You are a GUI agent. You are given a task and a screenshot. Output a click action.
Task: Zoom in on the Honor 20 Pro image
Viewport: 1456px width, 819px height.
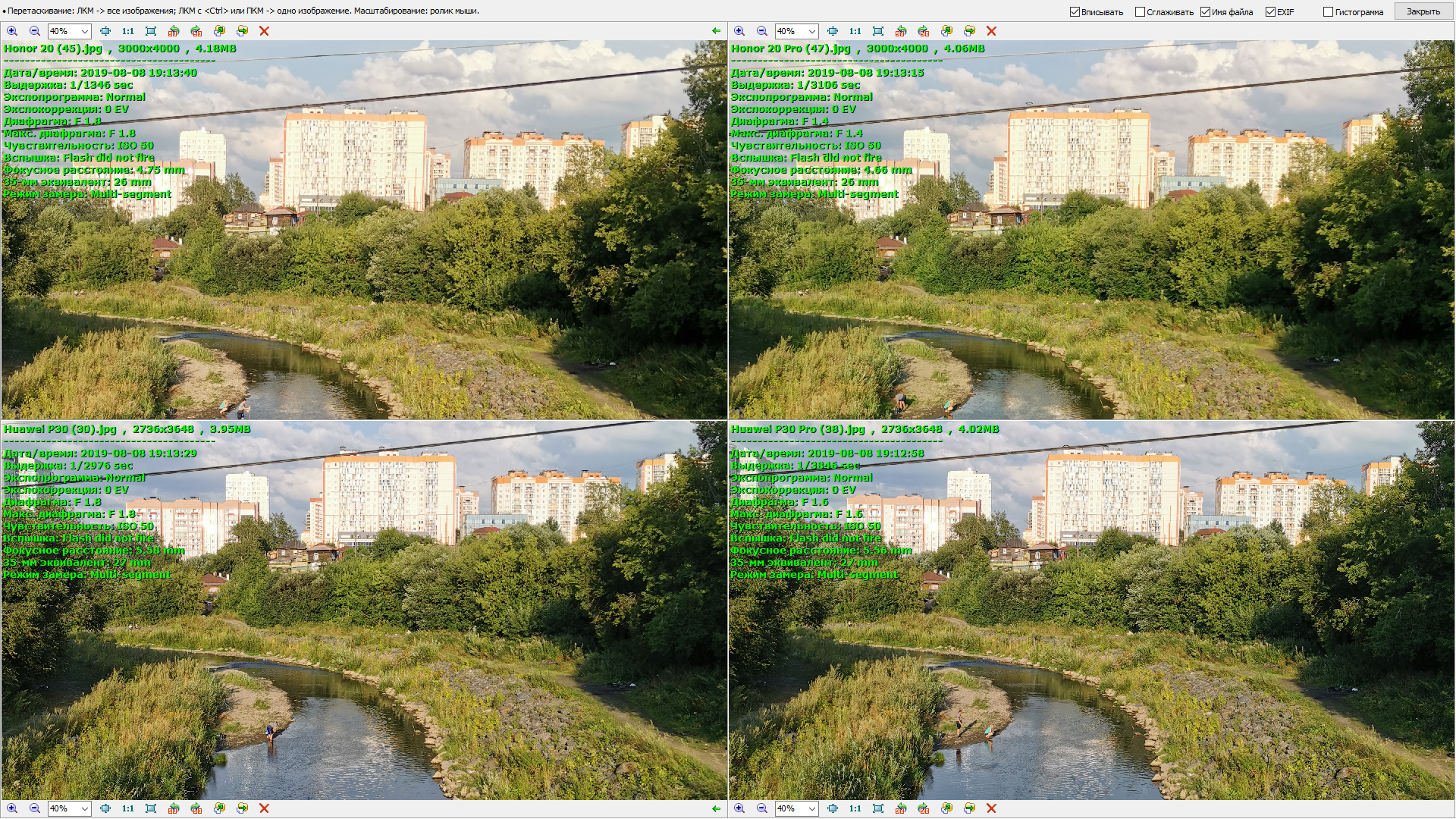(x=739, y=31)
